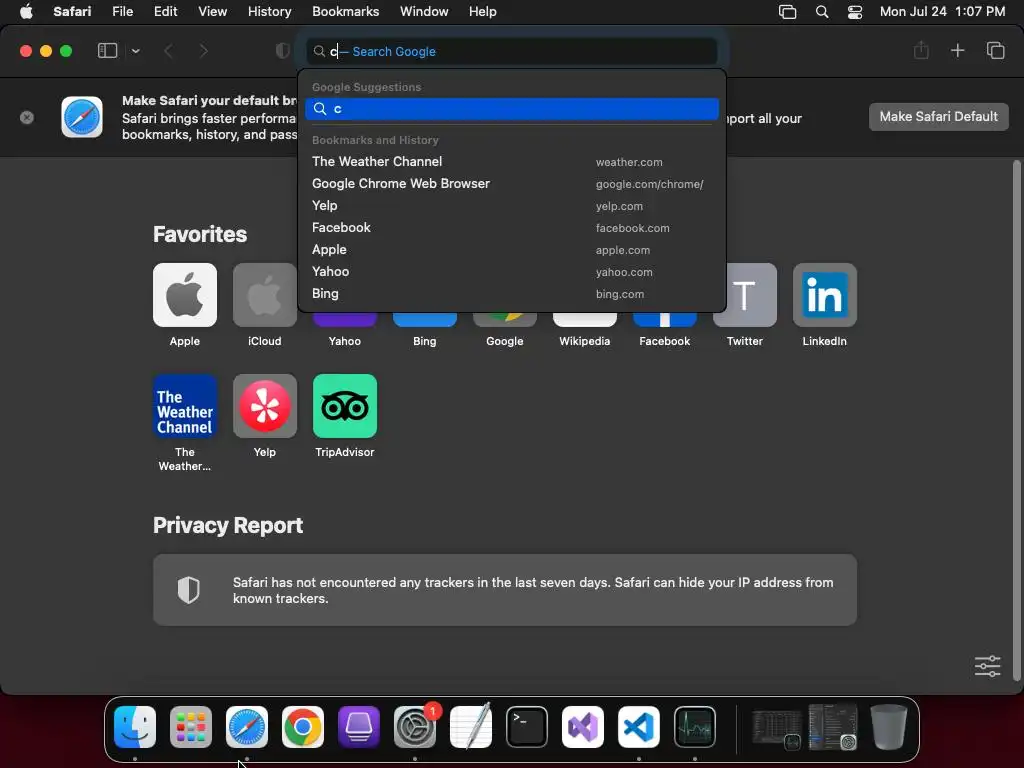This screenshot has width=1024, height=768.
Task: Click the page vertical scrollbar
Action: [1016, 420]
